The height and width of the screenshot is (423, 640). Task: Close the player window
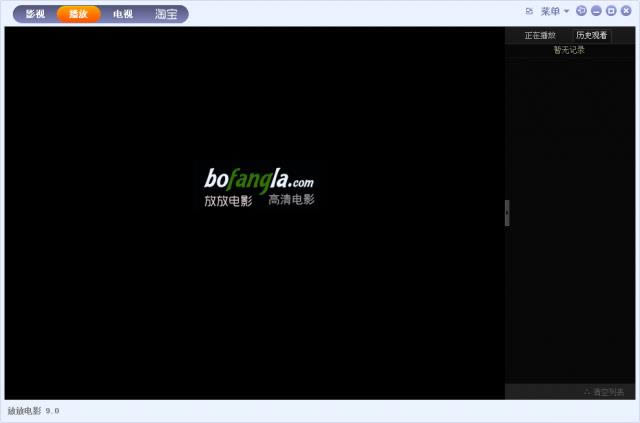click(626, 11)
